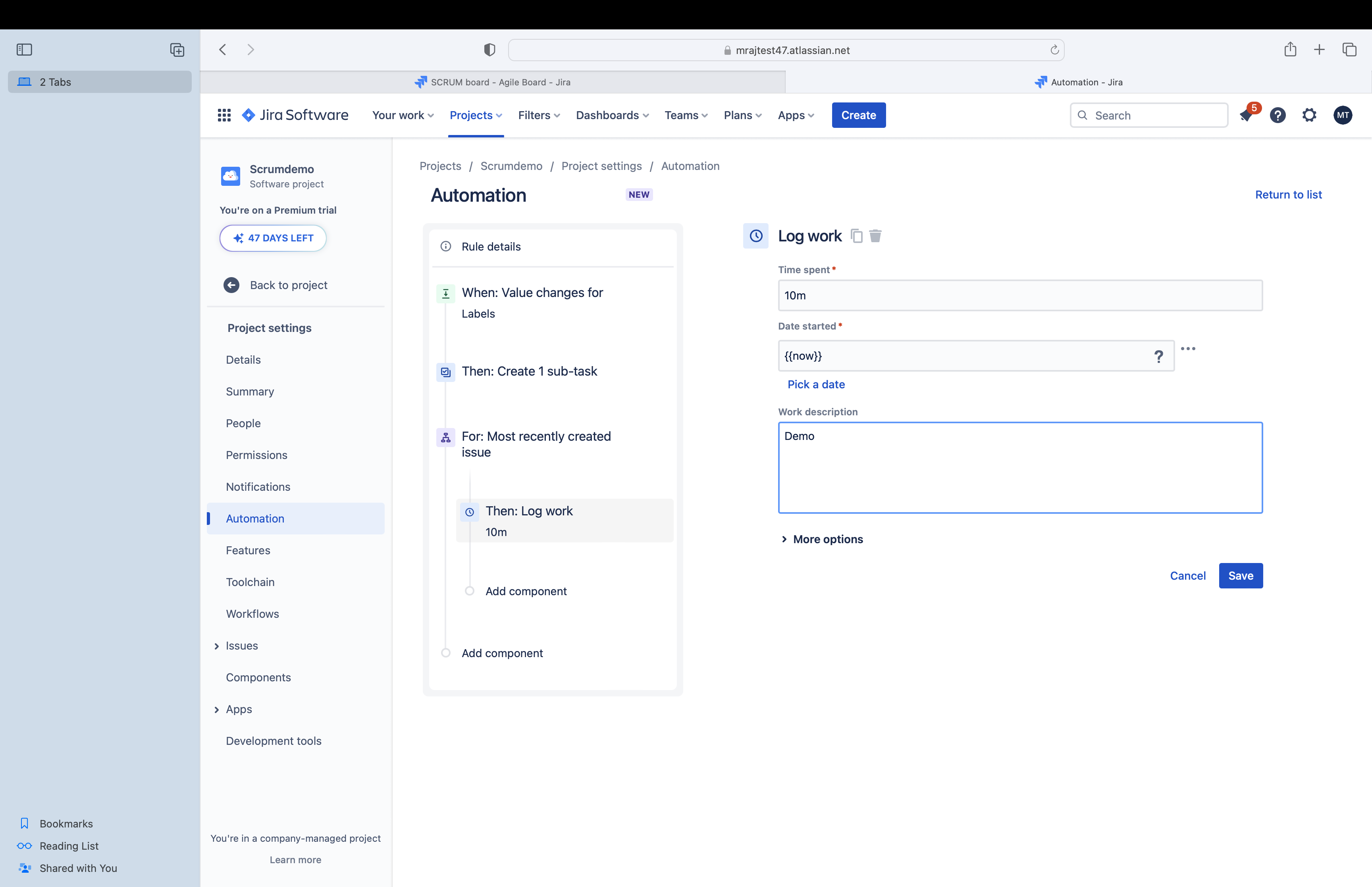Click the MT profile avatar
Viewport: 1372px width, 887px height.
(x=1343, y=115)
